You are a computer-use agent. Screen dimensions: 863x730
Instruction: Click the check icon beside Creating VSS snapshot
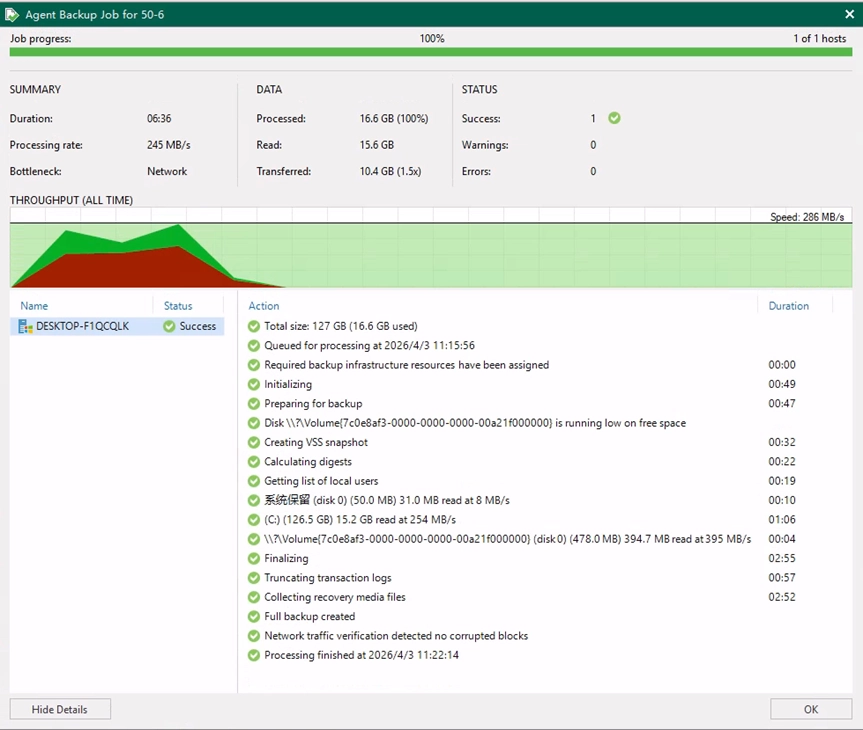[254, 443]
